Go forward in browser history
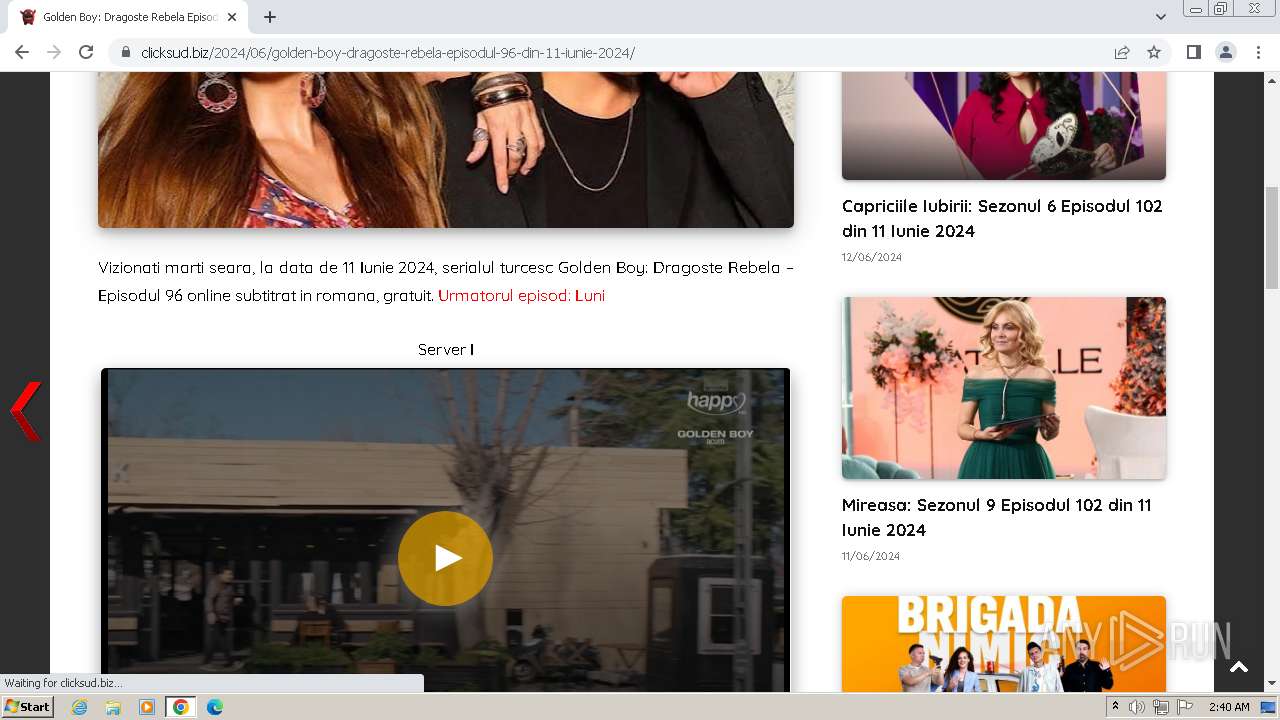The image size is (1280, 720). pos(54,52)
